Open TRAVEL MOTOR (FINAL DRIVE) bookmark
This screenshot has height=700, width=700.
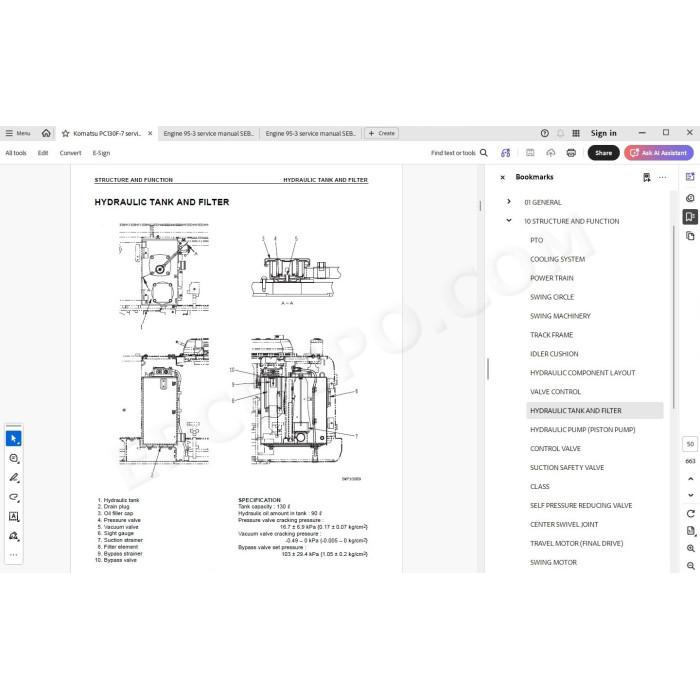pos(576,543)
